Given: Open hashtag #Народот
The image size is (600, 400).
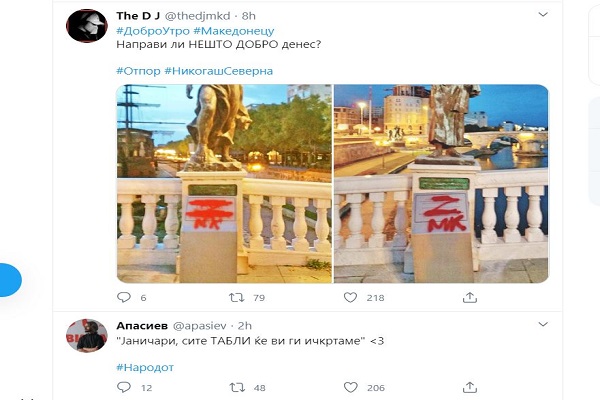Looking at the screenshot, I should 145,367.
